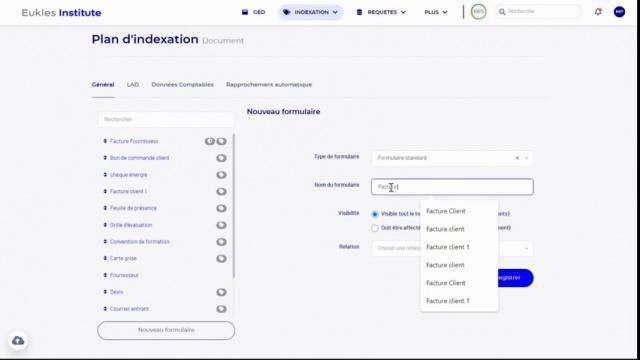Image resolution: width=640 pixels, height=360 pixels.
Task: Click the cloud upload icon
Action: 18,340
